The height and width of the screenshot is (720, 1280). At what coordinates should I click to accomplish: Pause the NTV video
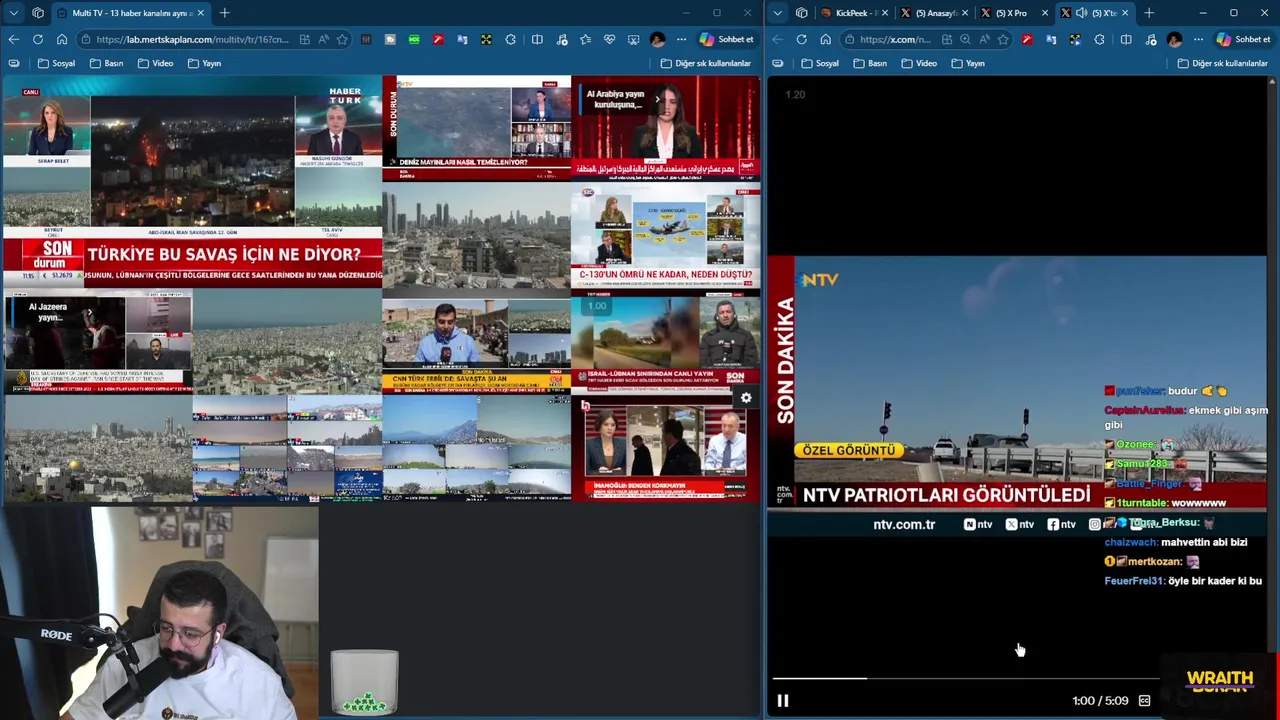tap(783, 701)
